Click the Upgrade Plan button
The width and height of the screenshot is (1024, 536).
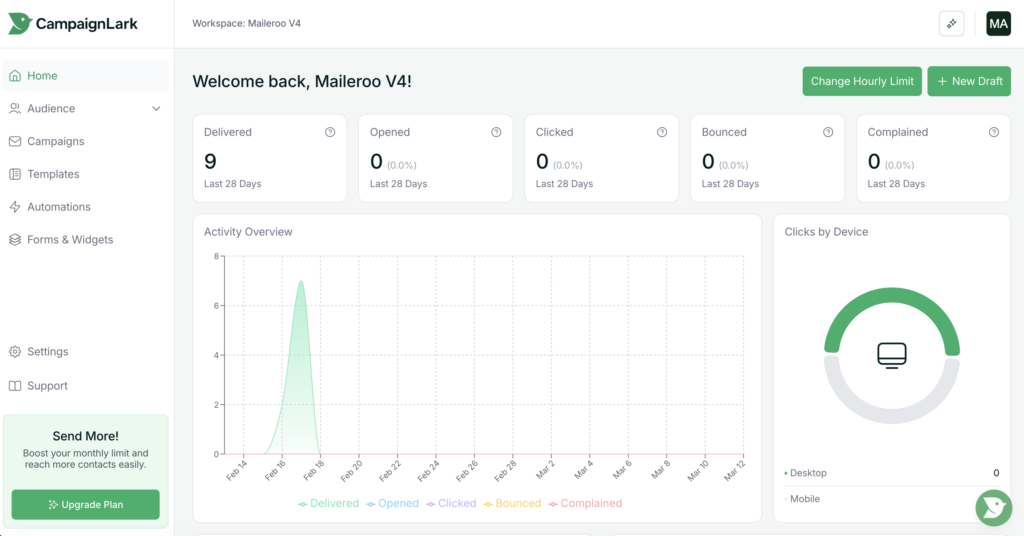point(86,505)
